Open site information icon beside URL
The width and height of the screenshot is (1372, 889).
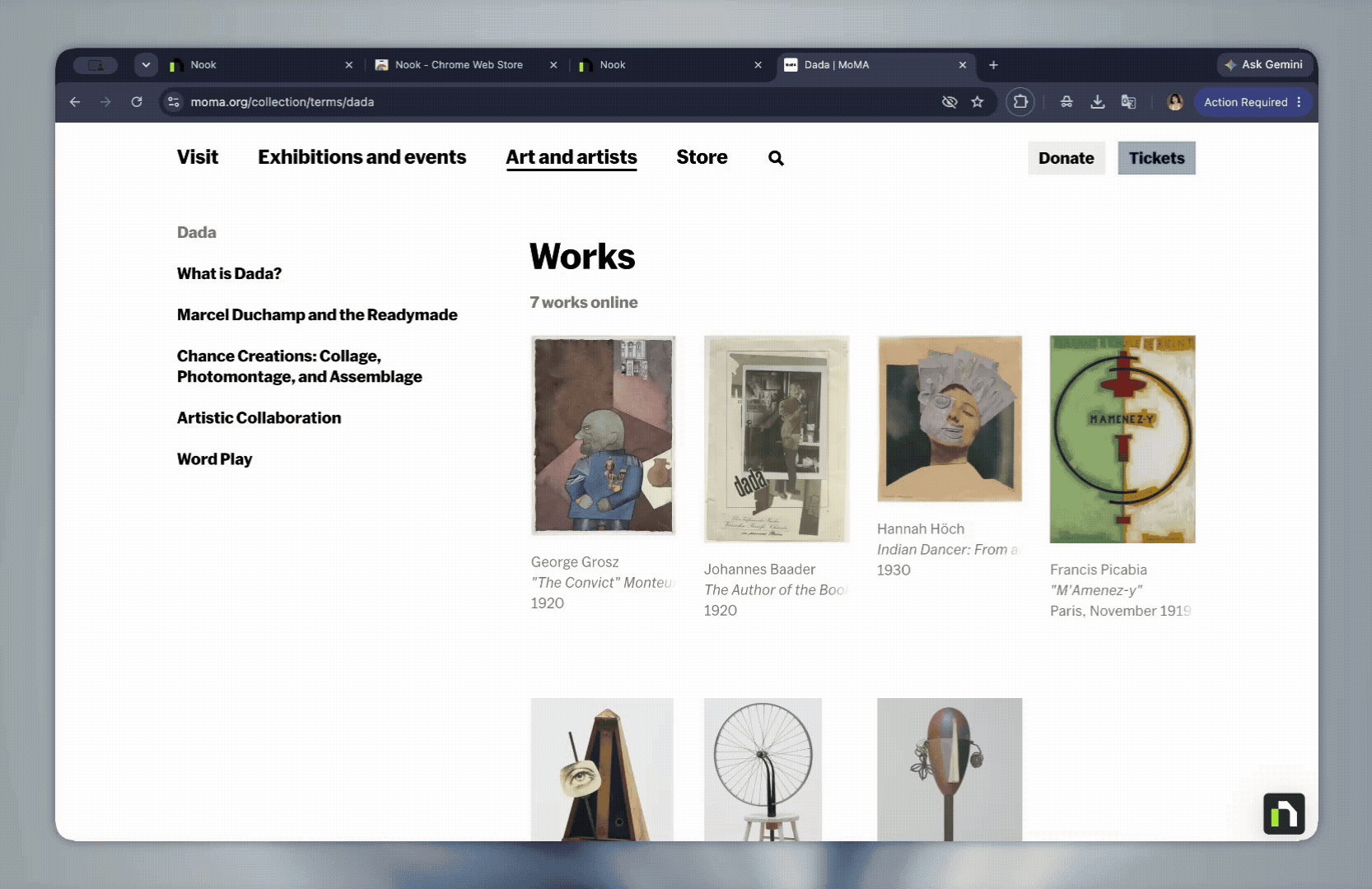tap(174, 102)
